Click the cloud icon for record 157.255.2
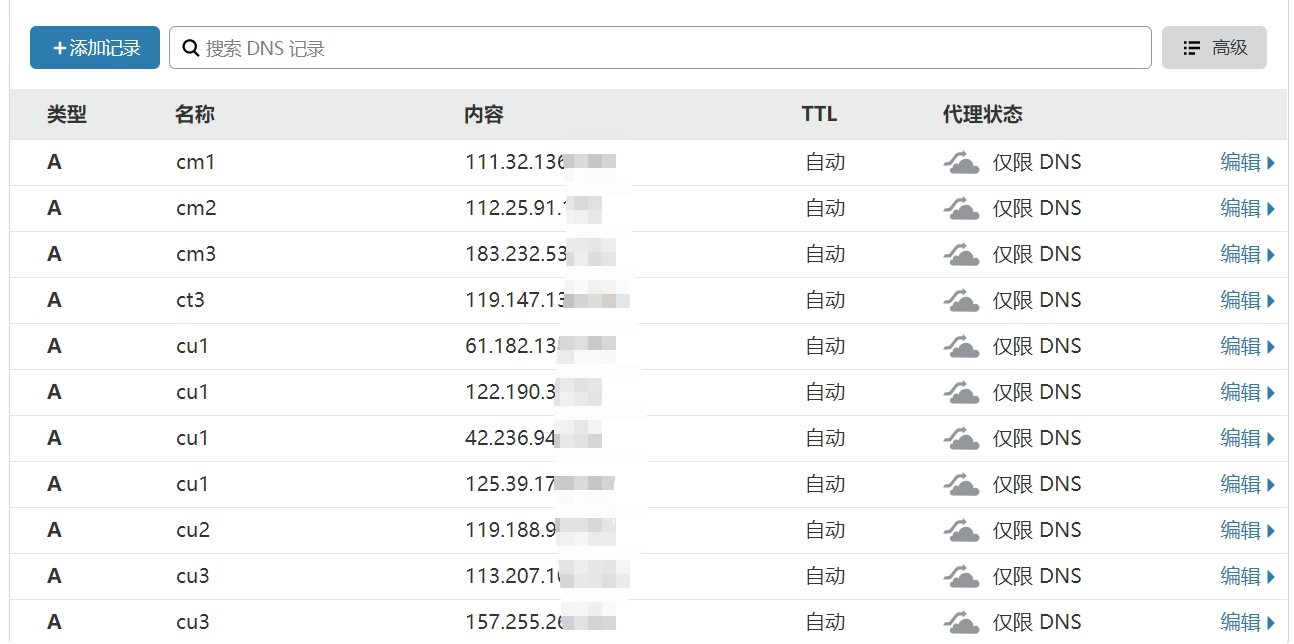The width and height of the screenshot is (1294, 644). click(961, 623)
